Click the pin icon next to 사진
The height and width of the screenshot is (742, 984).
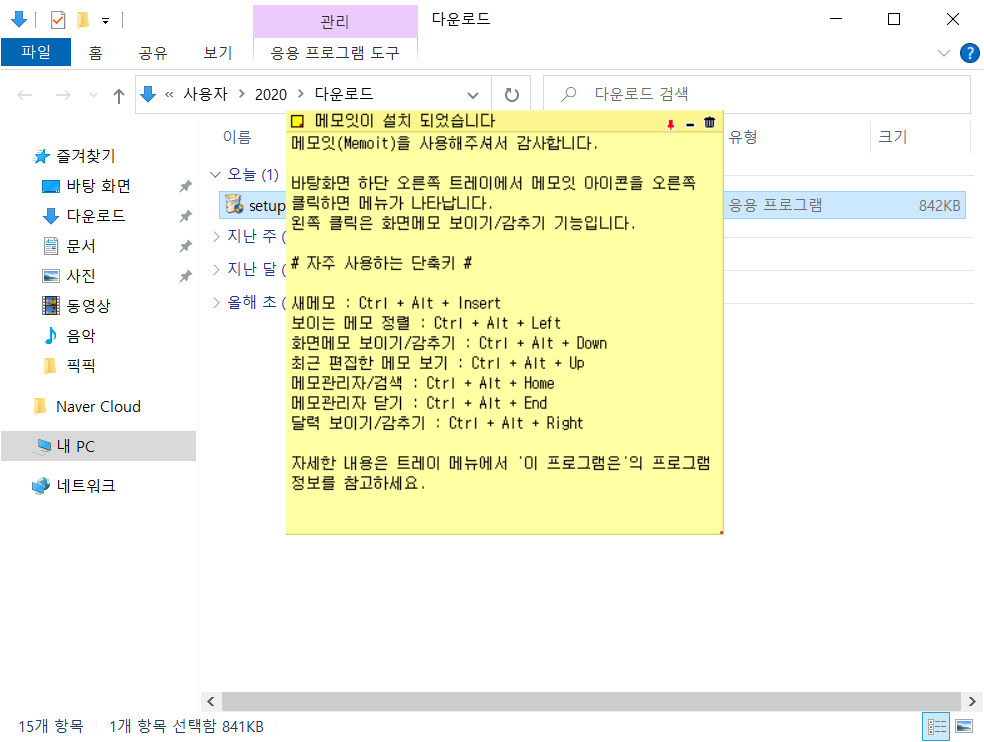click(185, 276)
